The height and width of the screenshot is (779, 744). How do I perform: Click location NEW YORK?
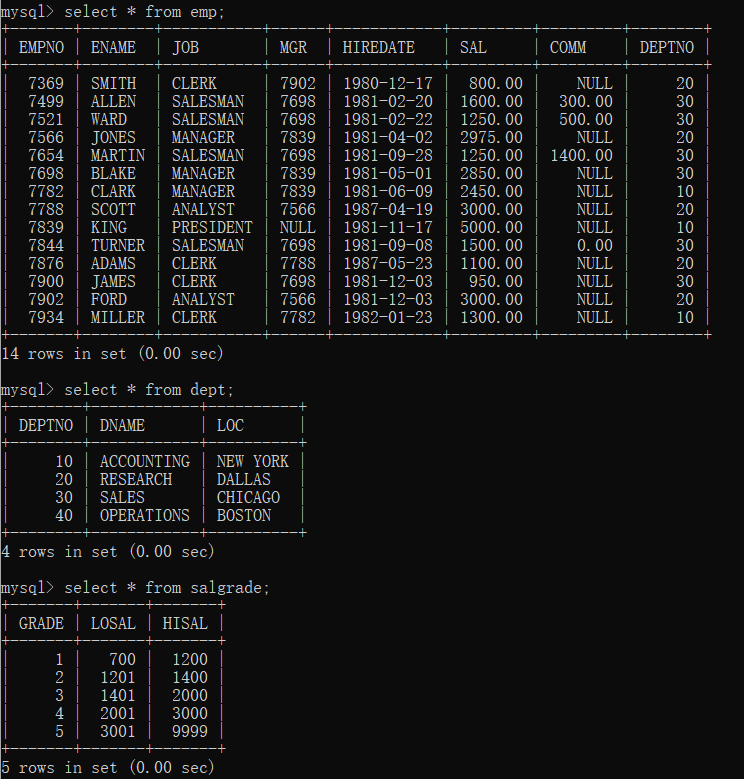pos(252,461)
